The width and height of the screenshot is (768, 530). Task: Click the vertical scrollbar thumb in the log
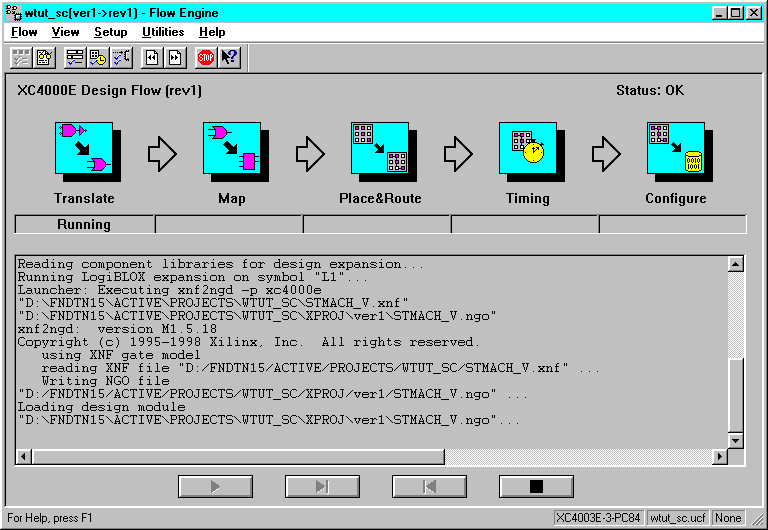pyautogui.click(x=735, y=395)
